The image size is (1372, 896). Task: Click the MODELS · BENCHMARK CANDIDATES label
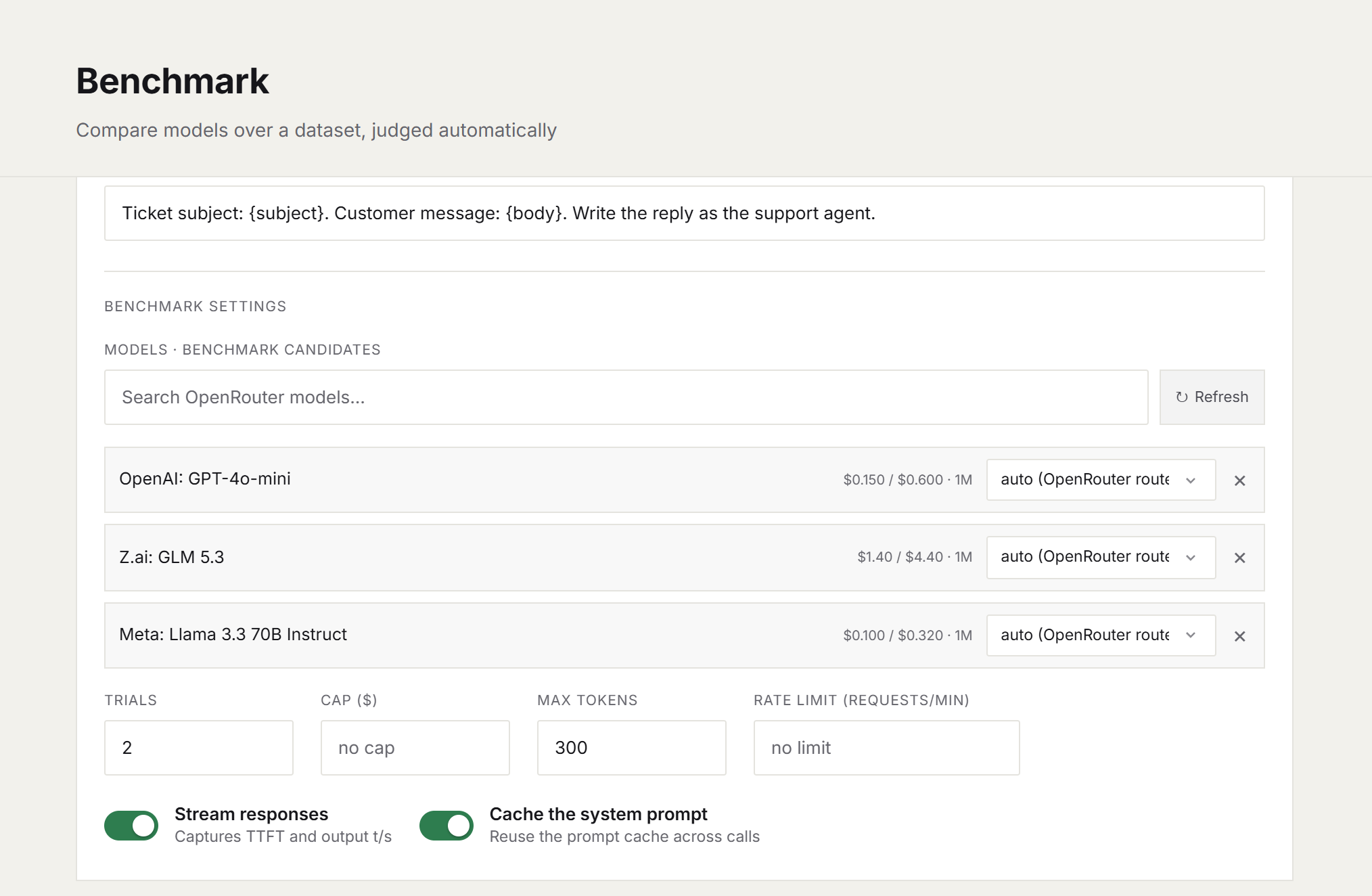click(242, 350)
